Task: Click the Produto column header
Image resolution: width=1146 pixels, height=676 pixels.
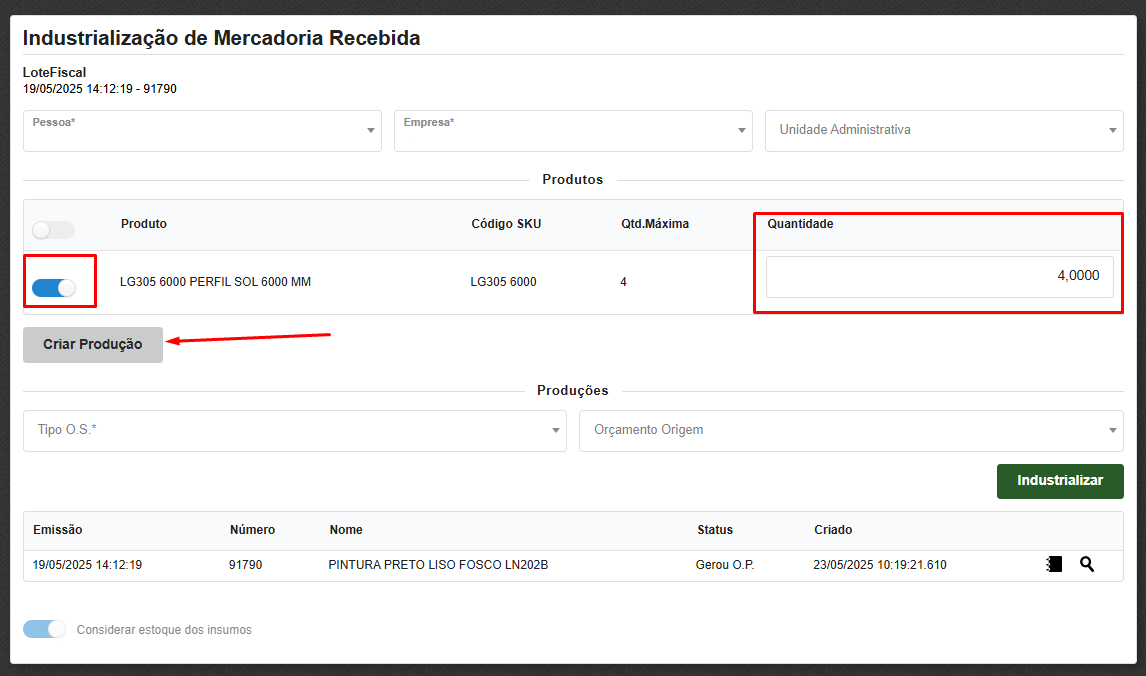Action: pos(144,223)
